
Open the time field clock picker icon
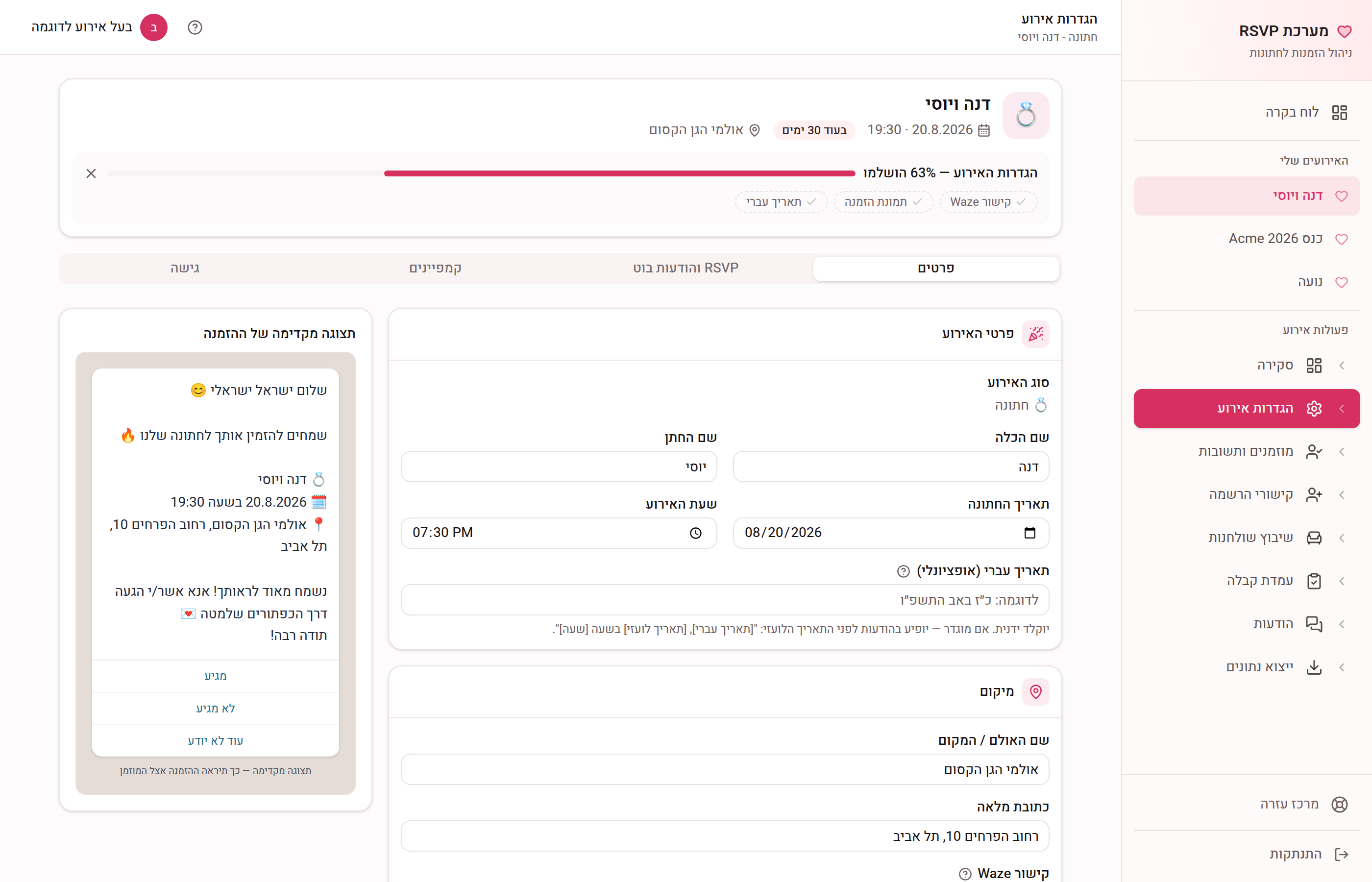[x=696, y=533]
